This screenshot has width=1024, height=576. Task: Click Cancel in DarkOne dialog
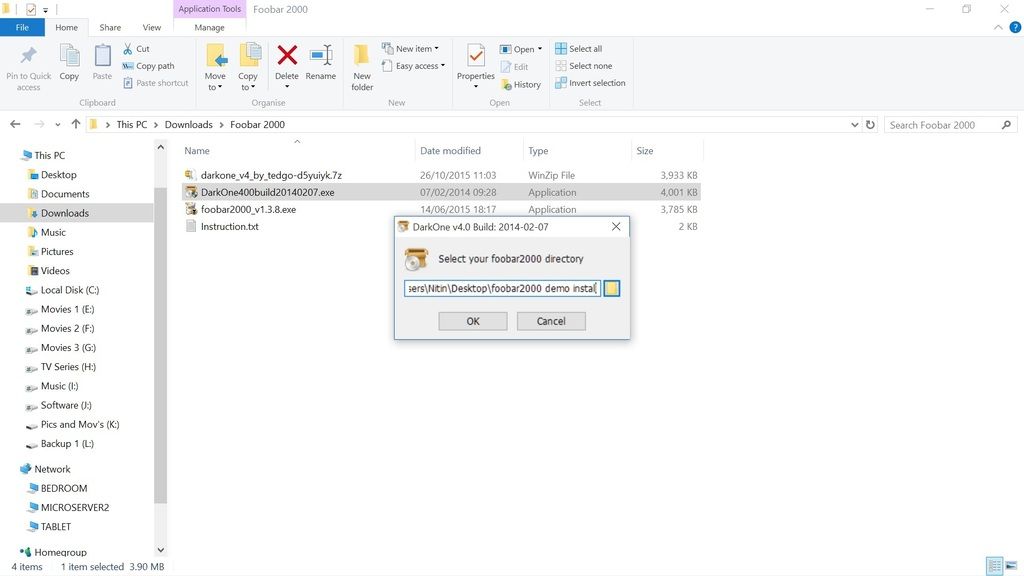point(551,321)
